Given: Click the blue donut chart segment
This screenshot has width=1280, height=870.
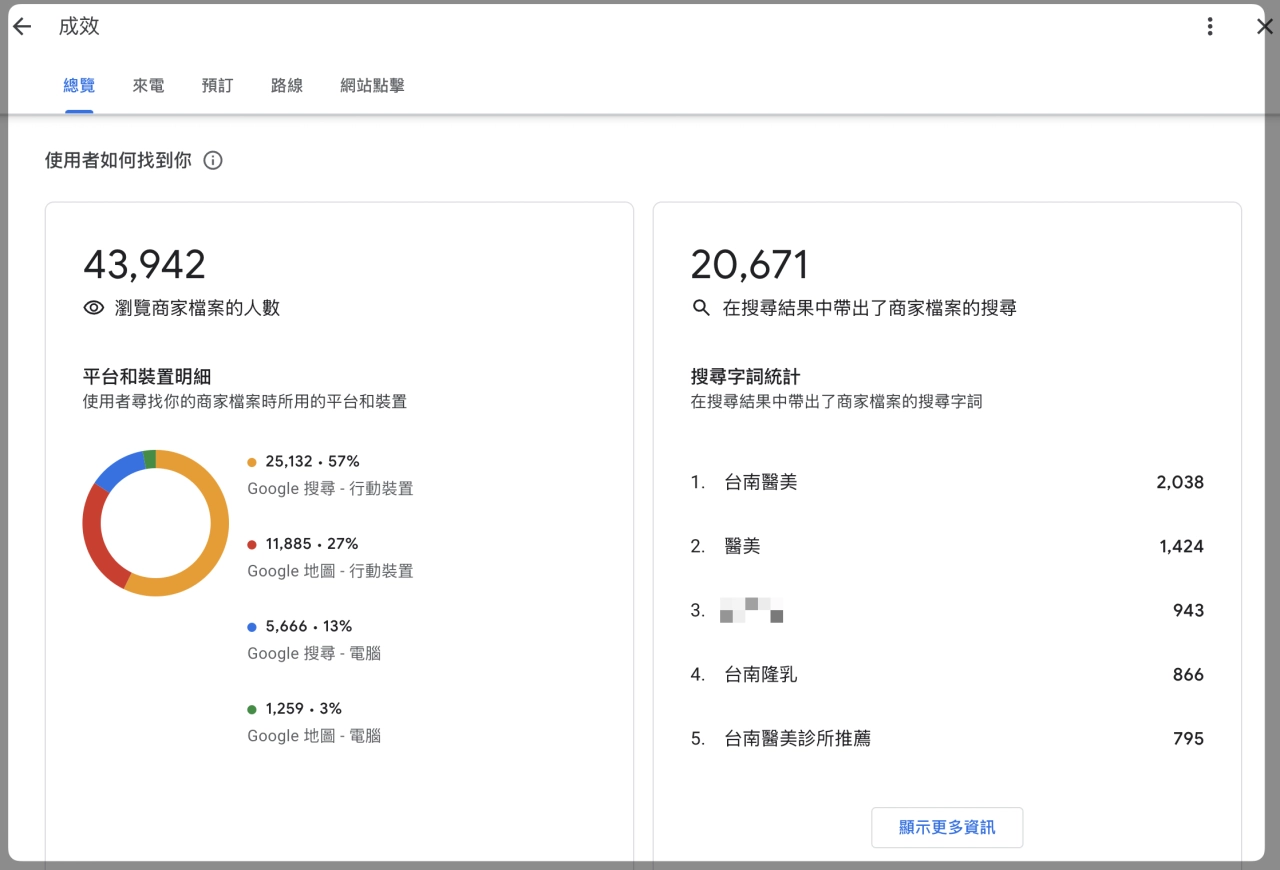Looking at the screenshot, I should tap(120, 469).
